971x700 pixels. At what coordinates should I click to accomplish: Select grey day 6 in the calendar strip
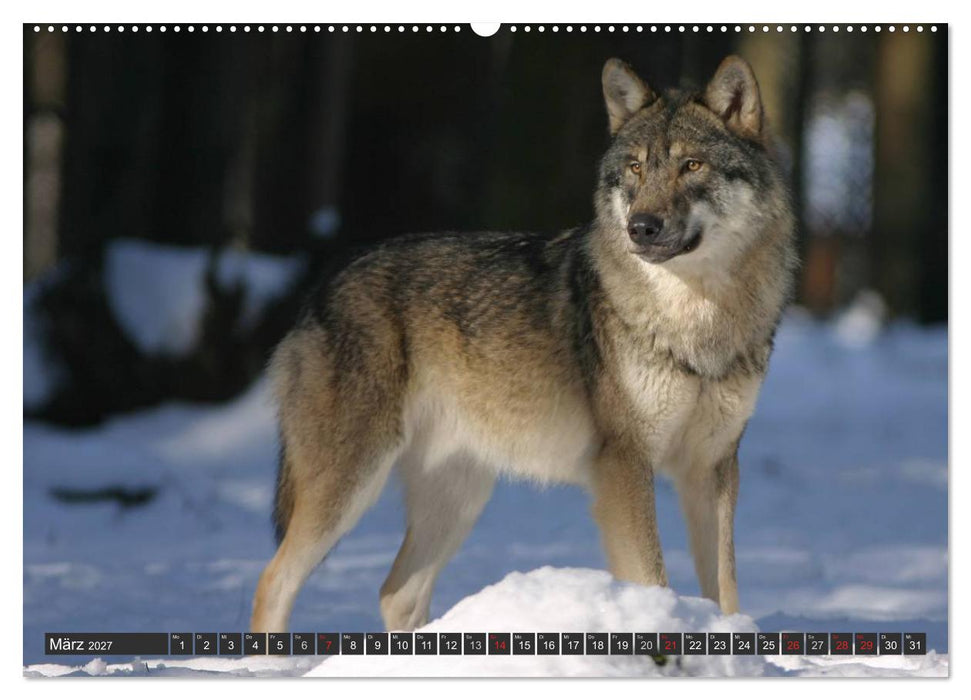(x=303, y=644)
